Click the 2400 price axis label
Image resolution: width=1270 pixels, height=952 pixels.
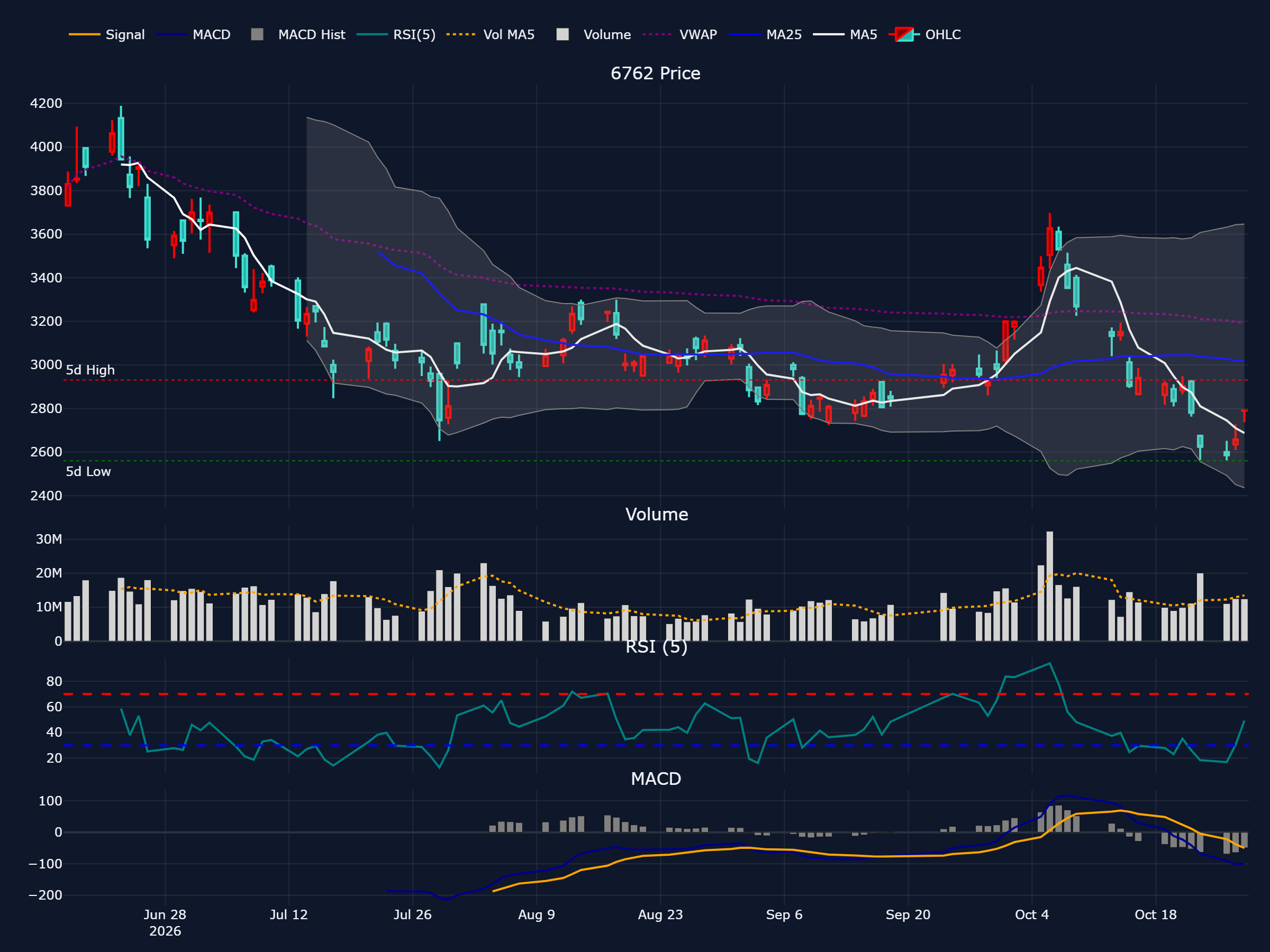pos(46,496)
